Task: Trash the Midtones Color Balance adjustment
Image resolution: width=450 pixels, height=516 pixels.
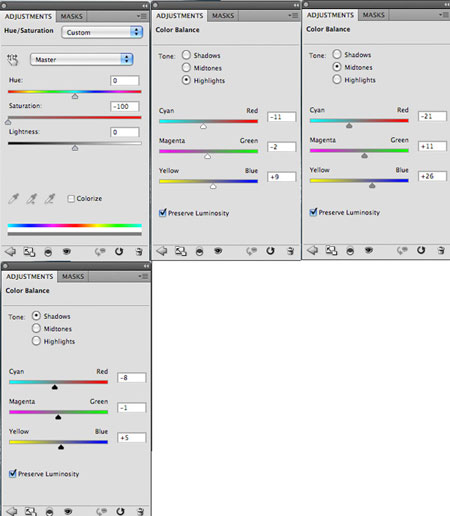Action: tap(441, 250)
